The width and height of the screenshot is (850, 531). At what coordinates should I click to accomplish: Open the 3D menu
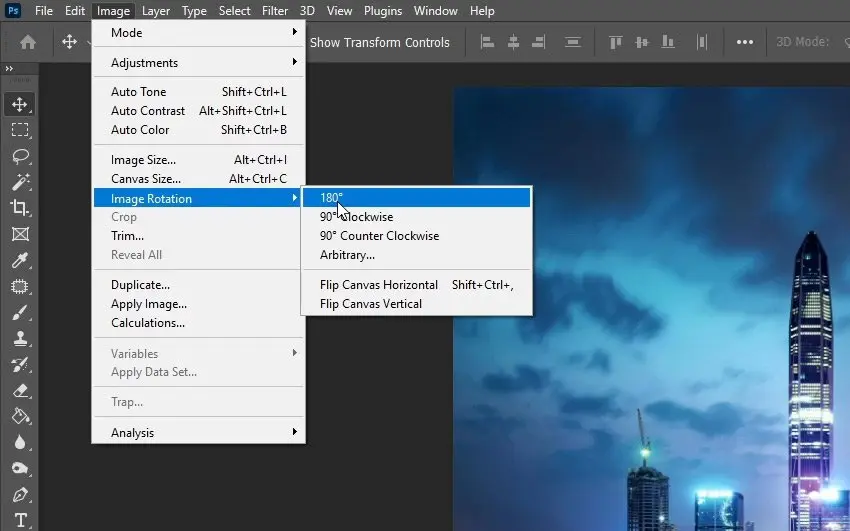click(307, 11)
